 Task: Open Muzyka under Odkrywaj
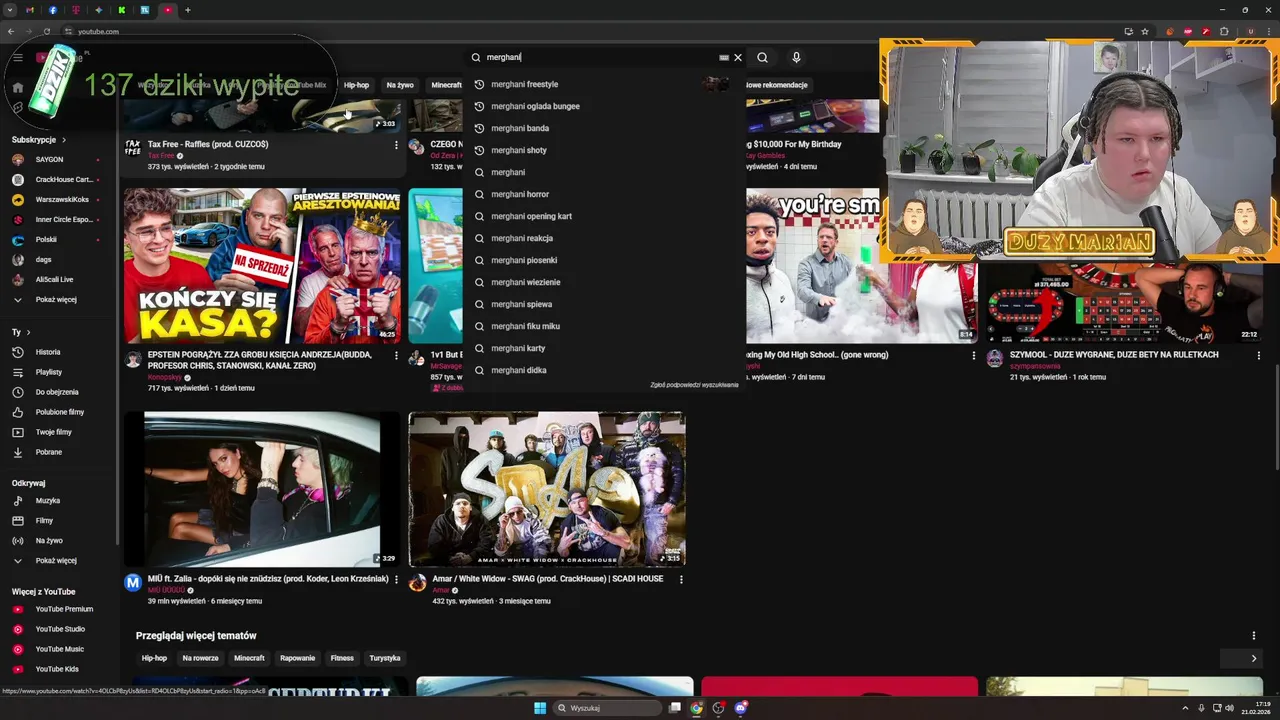pyautogui.click(x=47, y=500)
